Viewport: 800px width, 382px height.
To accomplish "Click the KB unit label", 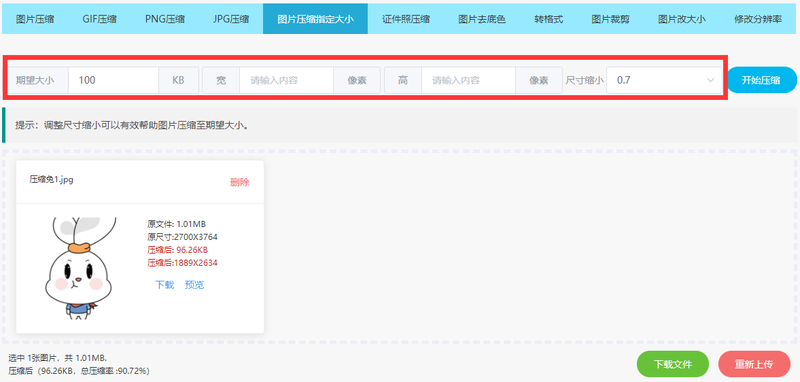I will coord(179,80).
